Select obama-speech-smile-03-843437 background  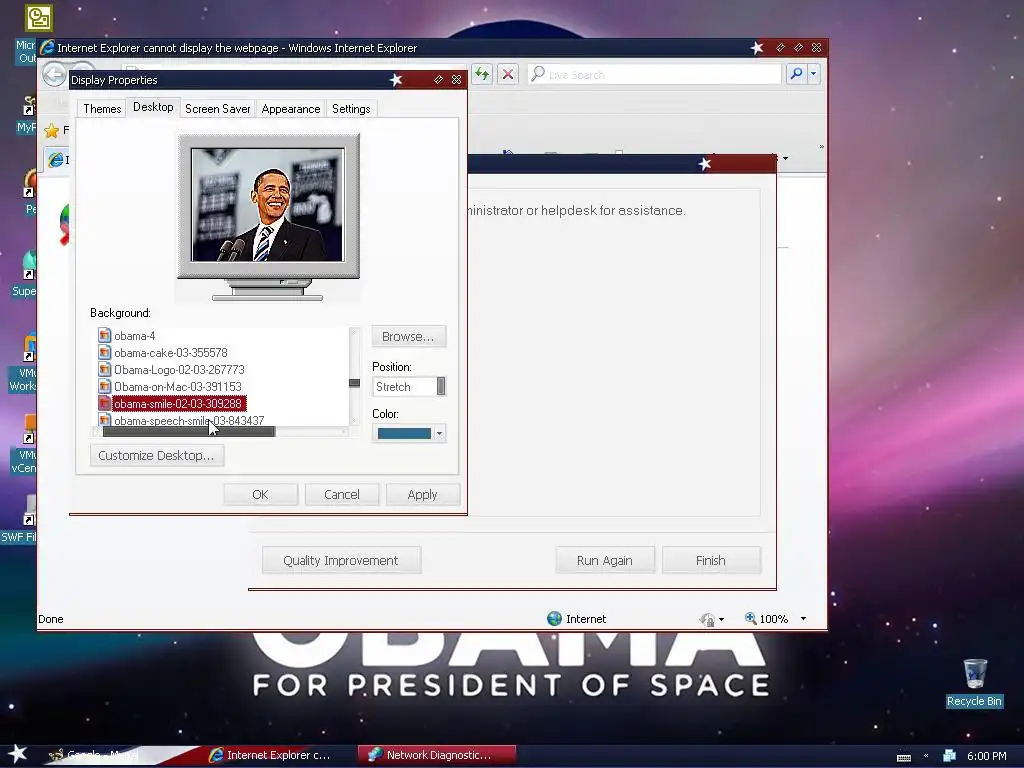[x=189, y=421]
